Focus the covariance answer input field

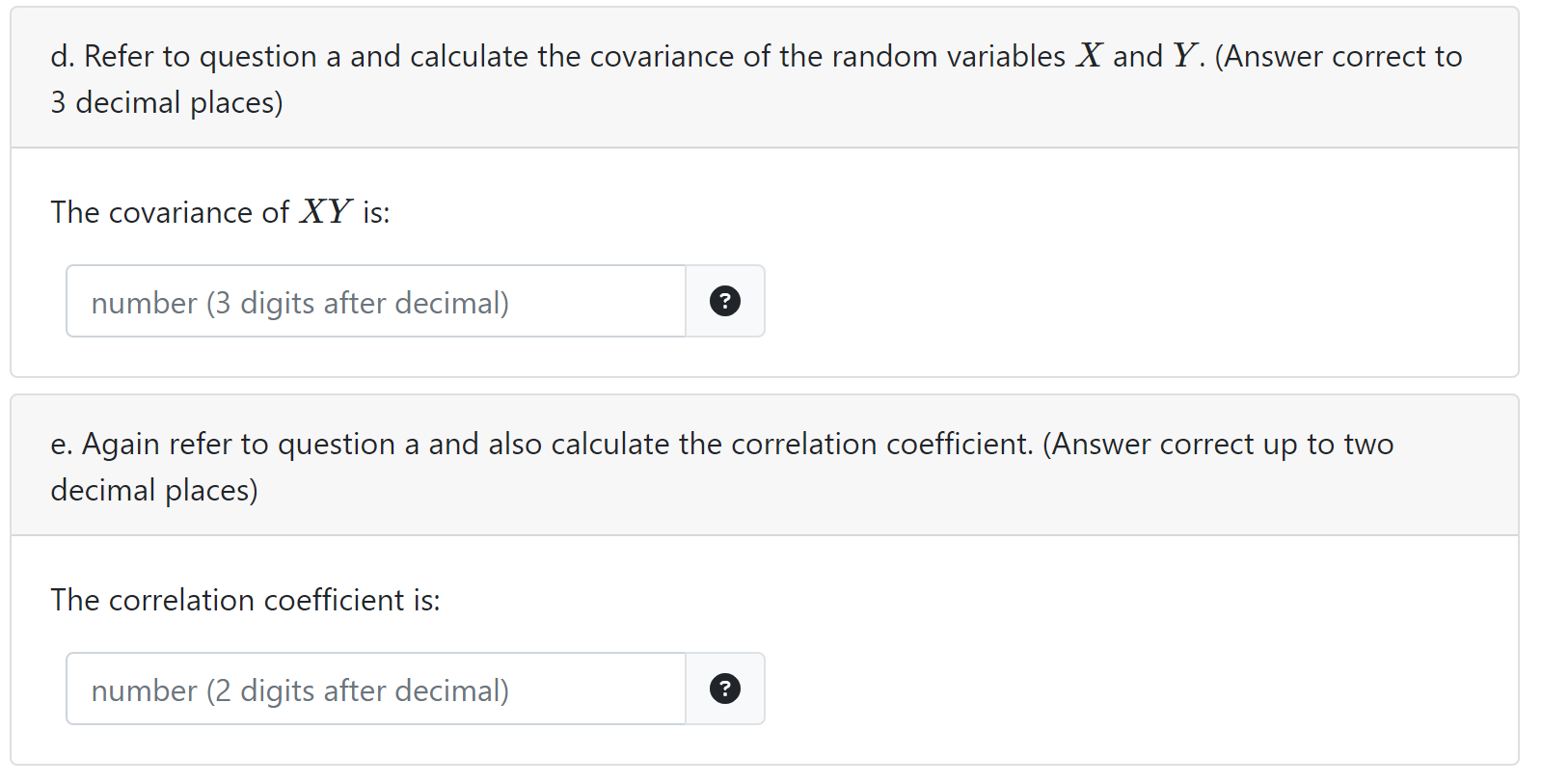(375, 301)
